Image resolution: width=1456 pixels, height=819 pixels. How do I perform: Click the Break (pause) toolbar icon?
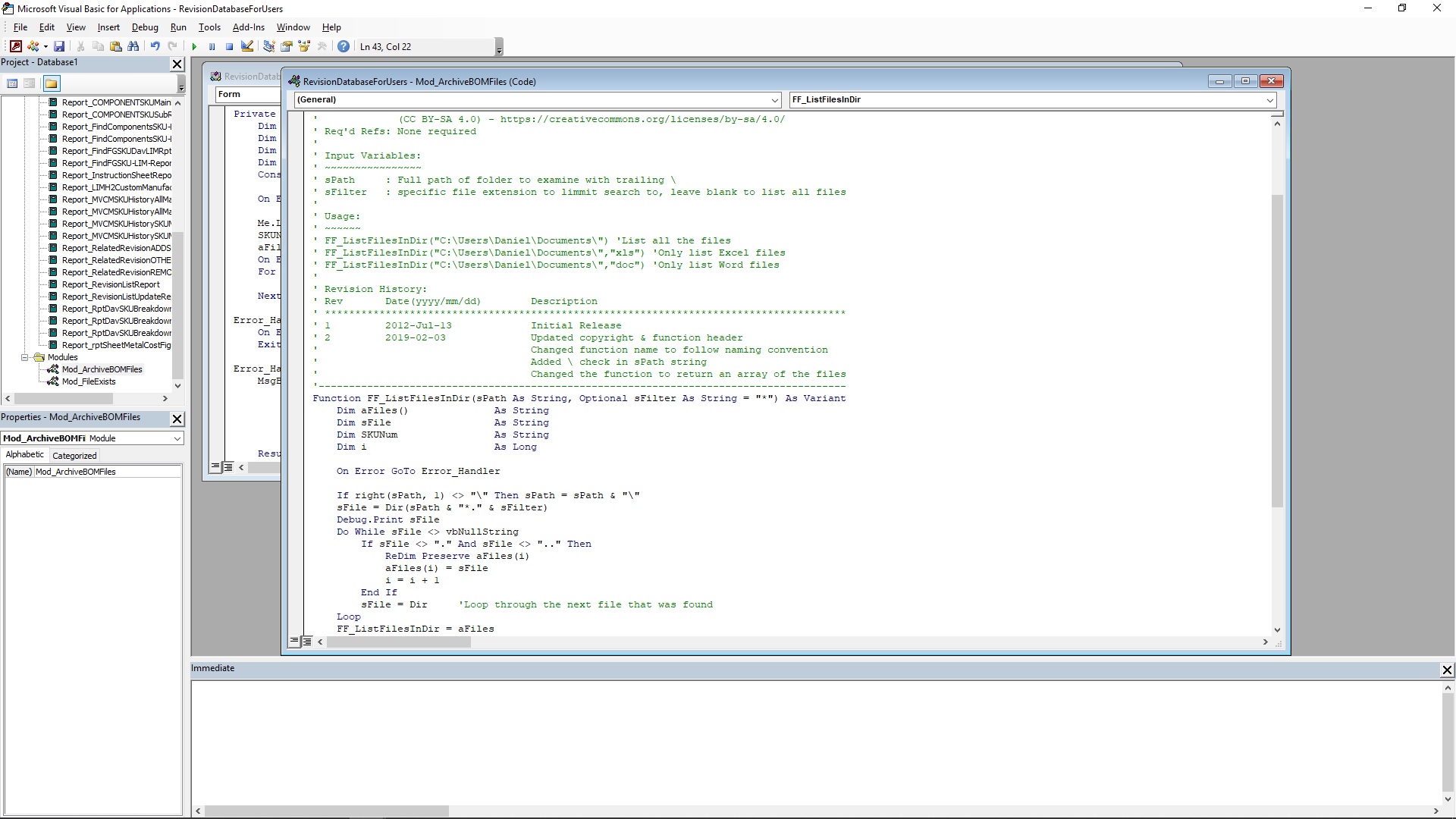(212, 47)
